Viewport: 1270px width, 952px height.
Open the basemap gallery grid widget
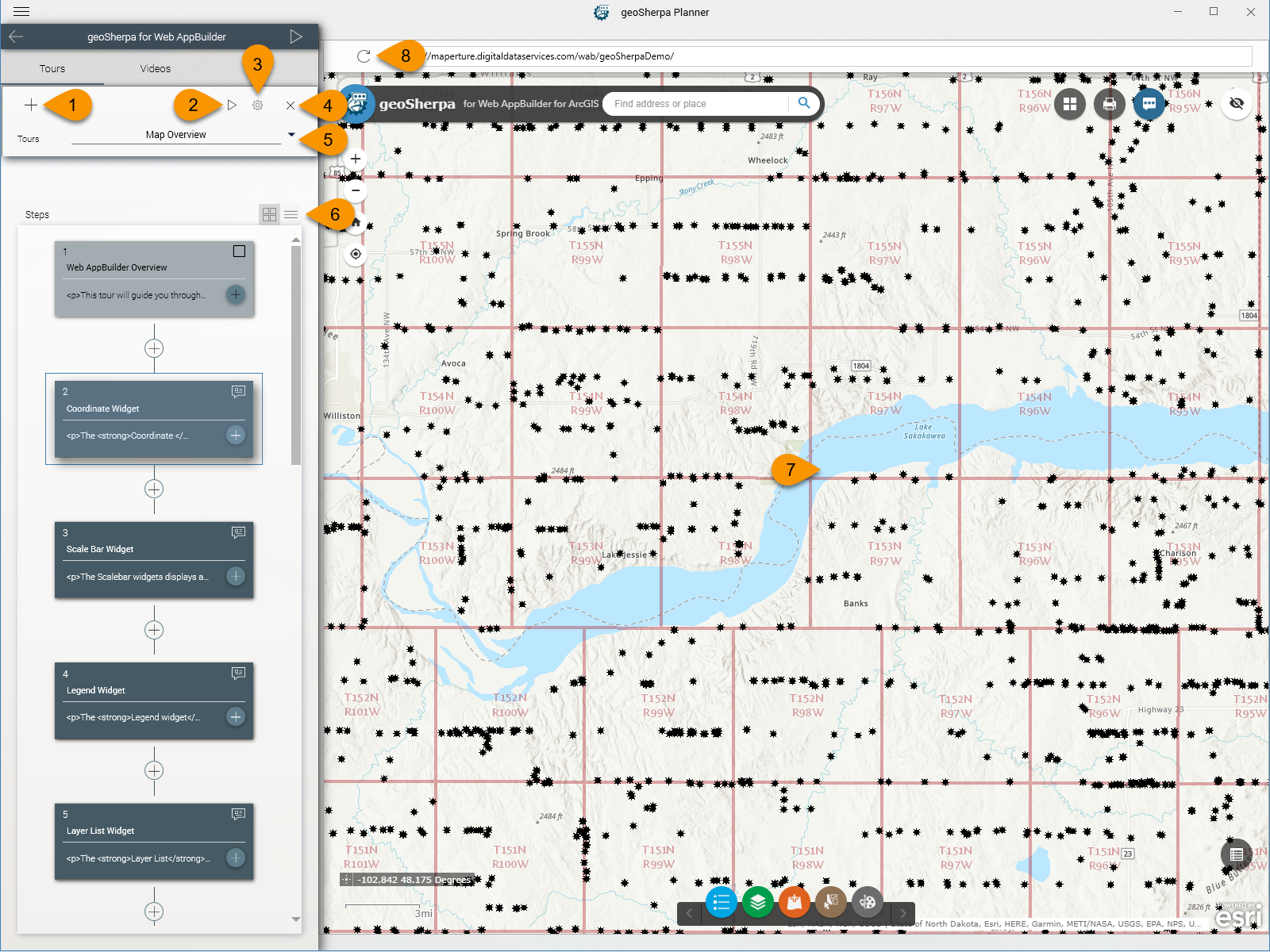(1070, 104)
